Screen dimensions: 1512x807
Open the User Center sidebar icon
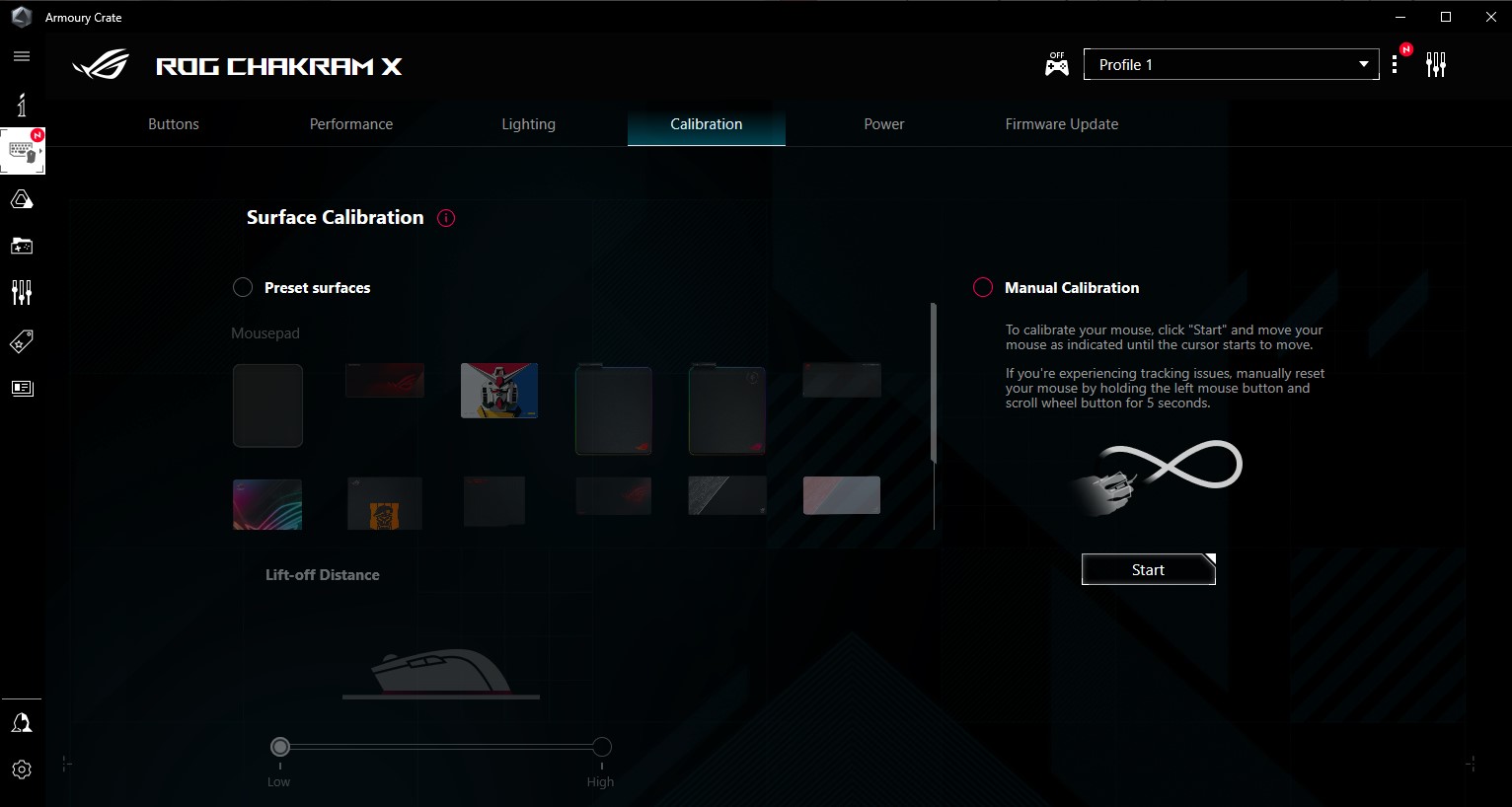click(x=22, y=723)
